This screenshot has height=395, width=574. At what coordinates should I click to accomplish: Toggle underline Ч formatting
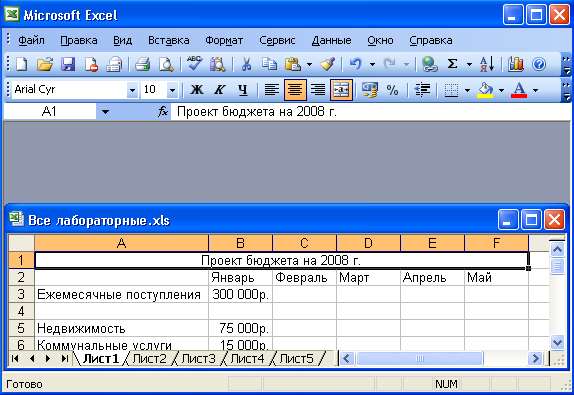tap(243, 90)
